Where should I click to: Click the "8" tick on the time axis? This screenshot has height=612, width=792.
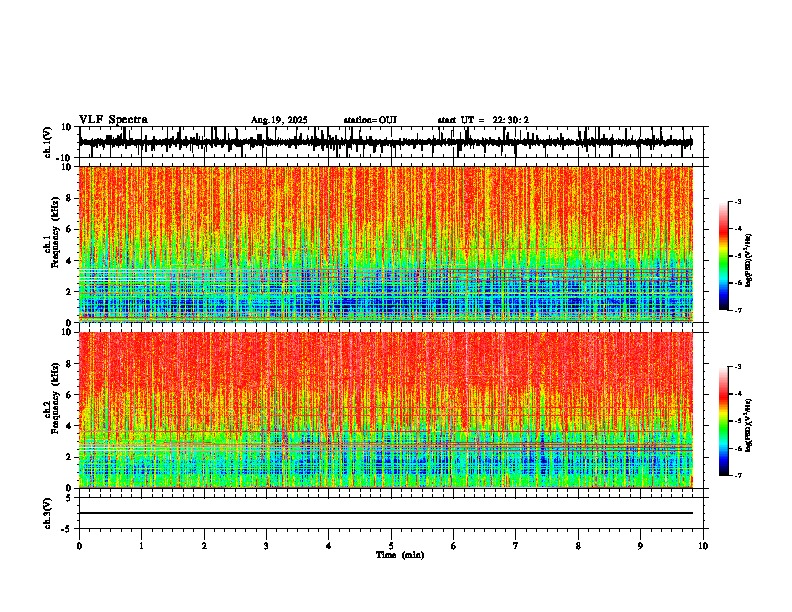(578, 546)
